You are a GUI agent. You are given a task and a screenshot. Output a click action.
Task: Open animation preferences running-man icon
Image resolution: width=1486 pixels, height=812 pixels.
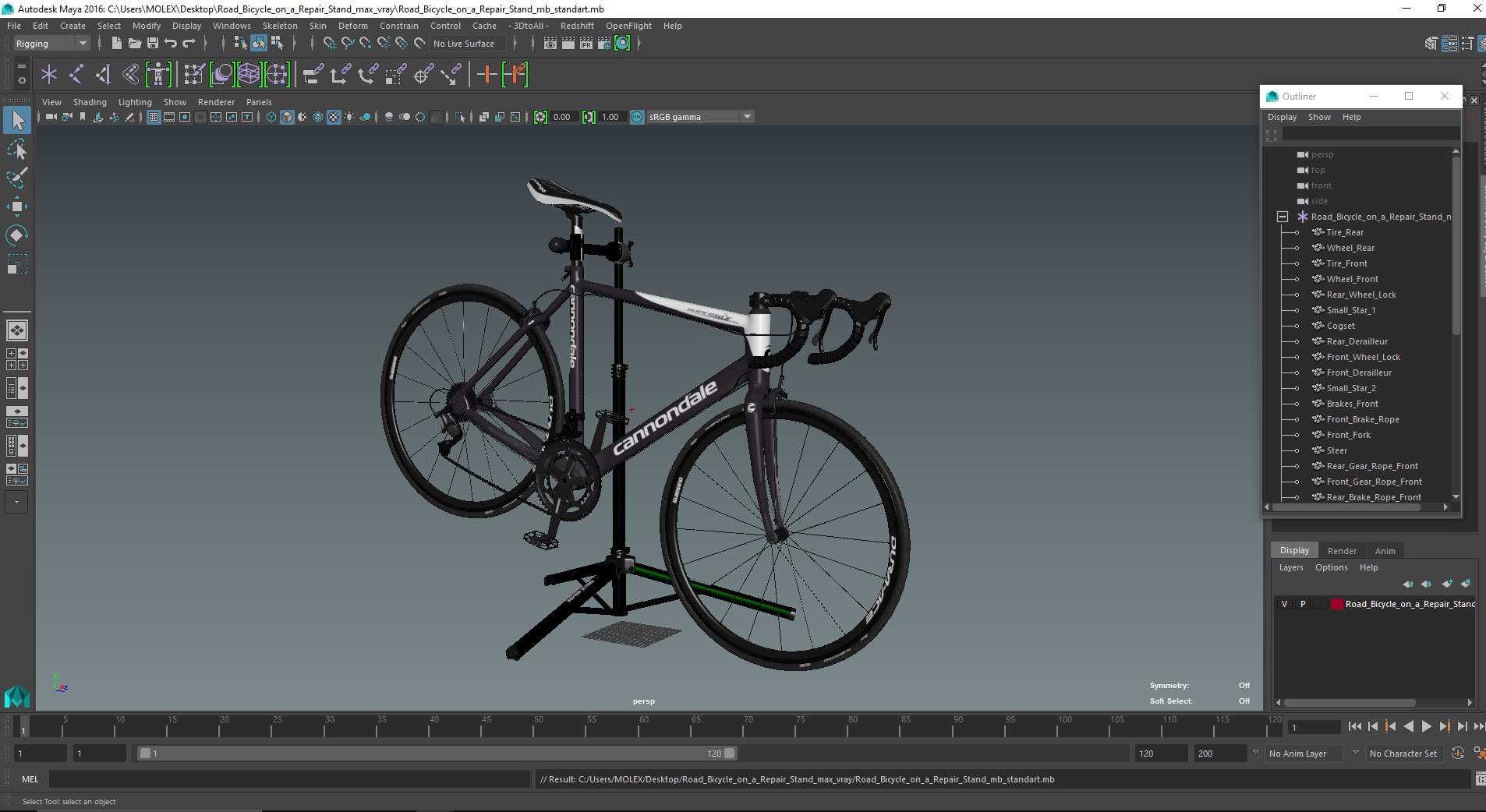(x=1478, y=754)
